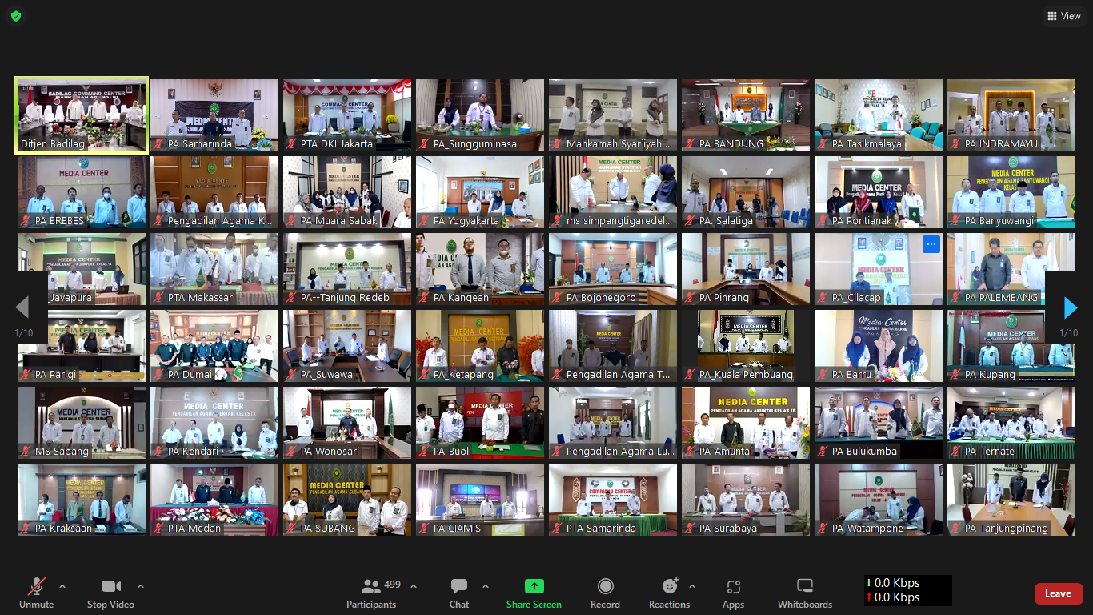Open the Apps panel
The width and height of the screenshot is (1093, 615).
(733, 591)
